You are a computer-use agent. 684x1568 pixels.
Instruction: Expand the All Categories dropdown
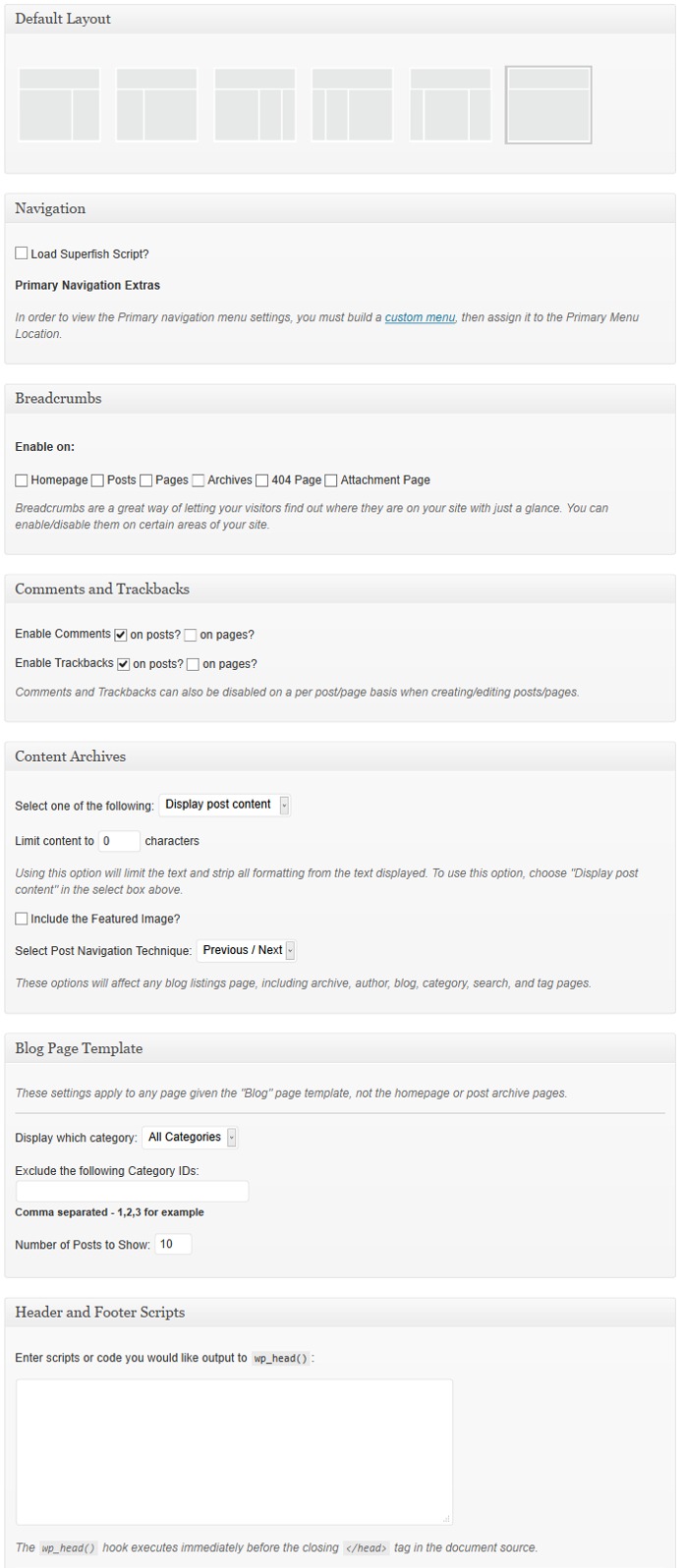pyautogui.click(x=191, y=1138)
